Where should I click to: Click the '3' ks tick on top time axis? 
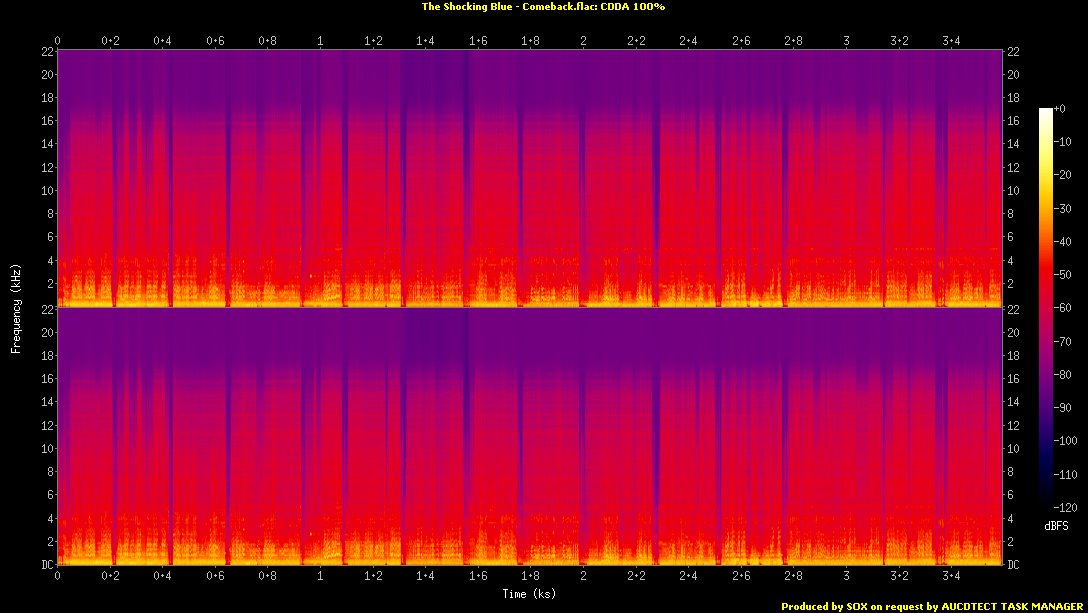[x=846, y=41]
